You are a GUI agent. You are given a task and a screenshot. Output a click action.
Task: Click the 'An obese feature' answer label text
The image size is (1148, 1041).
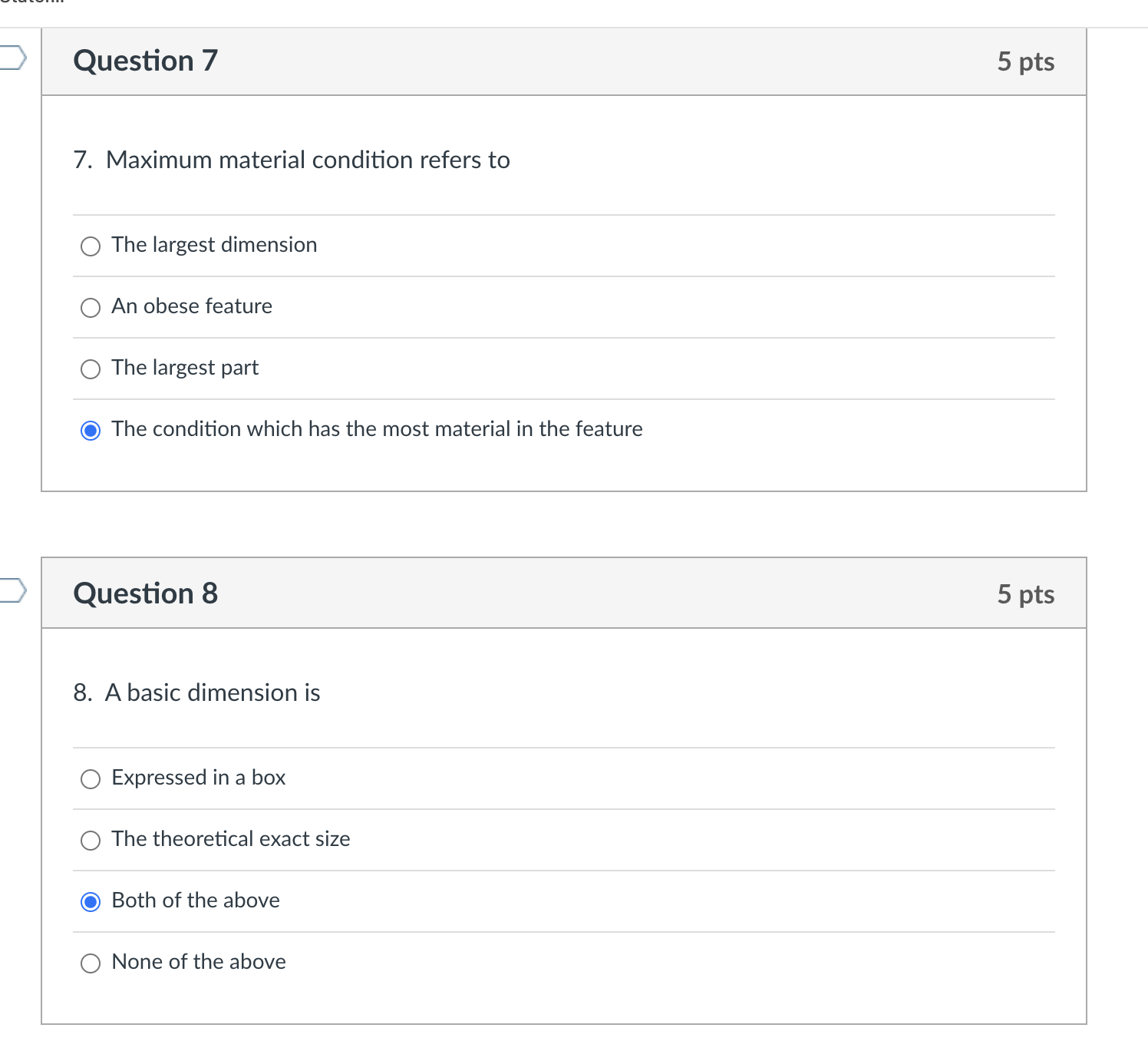192,306
